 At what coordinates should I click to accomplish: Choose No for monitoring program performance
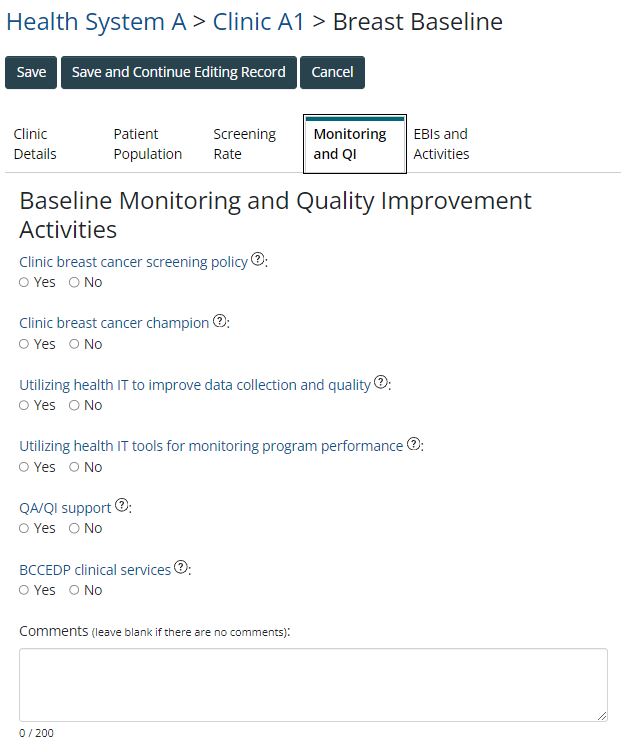(74, 468)
